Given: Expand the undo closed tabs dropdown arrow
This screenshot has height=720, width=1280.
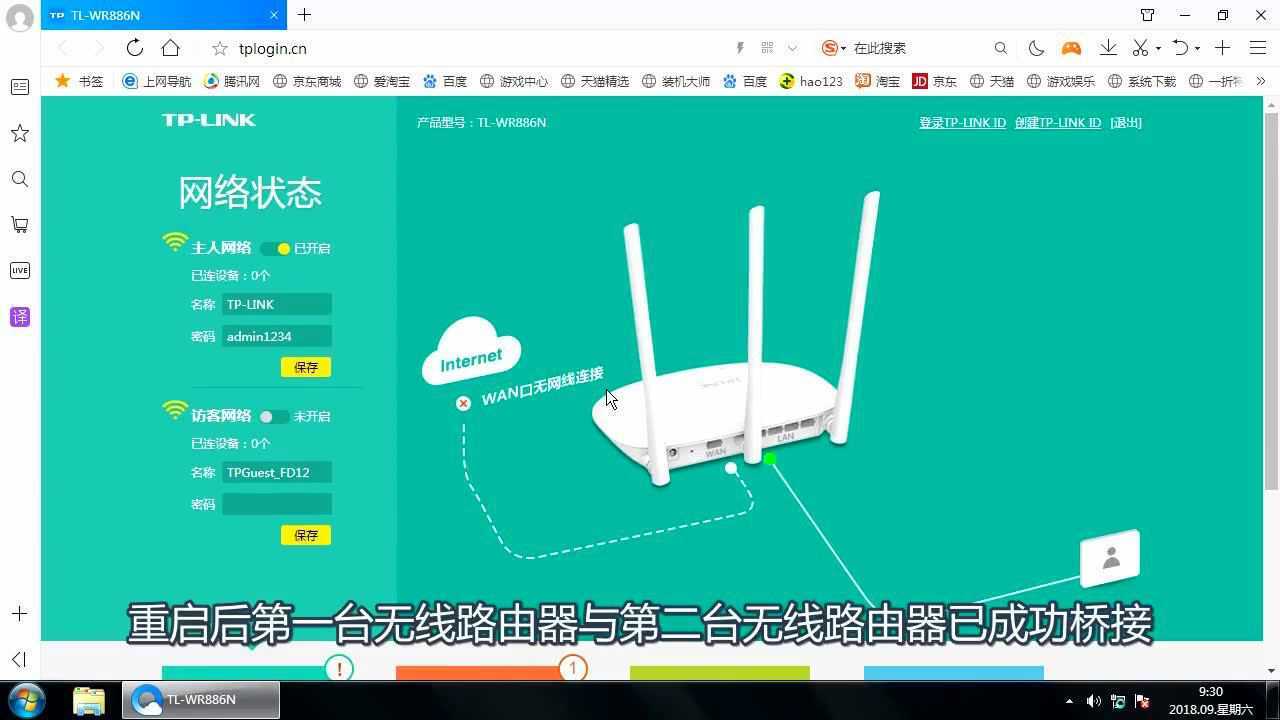Looking at the screenshot, I should click(x=1197, y=48).
